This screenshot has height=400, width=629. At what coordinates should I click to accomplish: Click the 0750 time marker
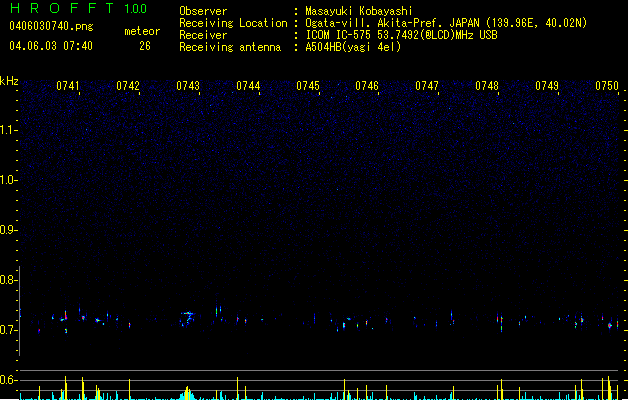[x=607, y=86]
